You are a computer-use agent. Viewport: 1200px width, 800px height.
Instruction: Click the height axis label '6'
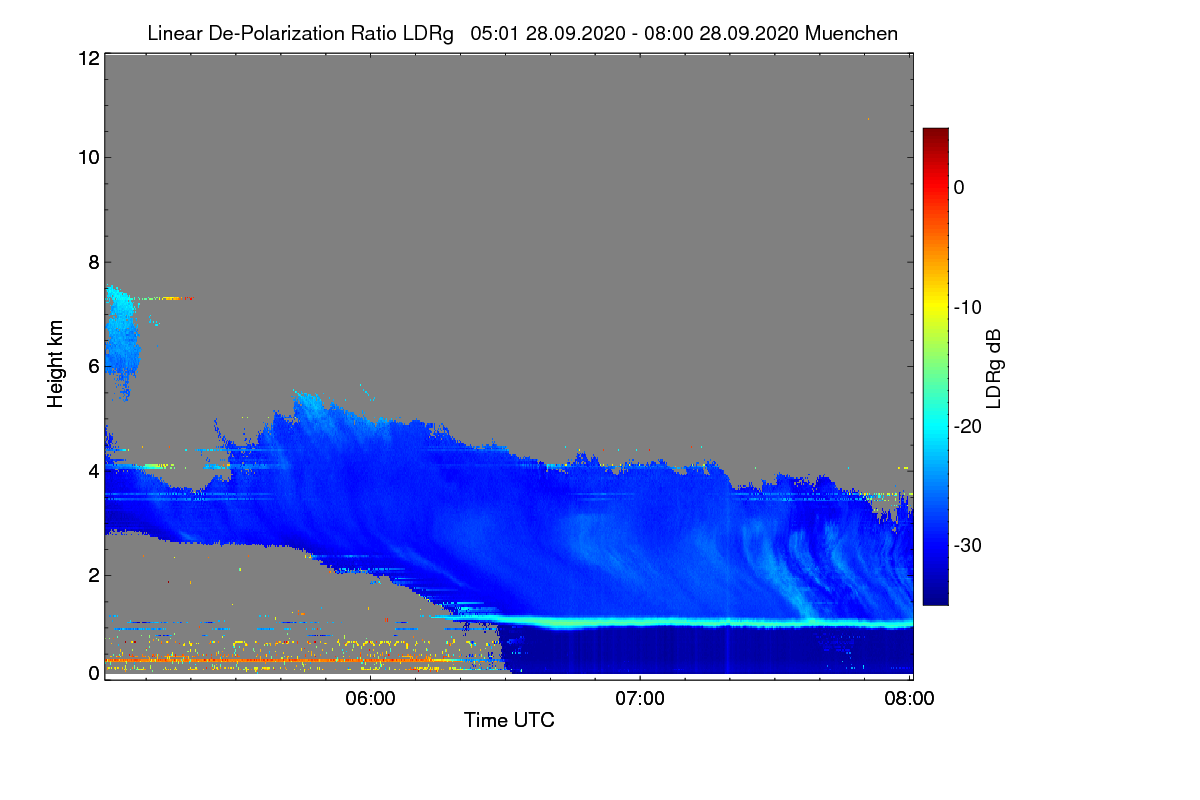[93, 366]
